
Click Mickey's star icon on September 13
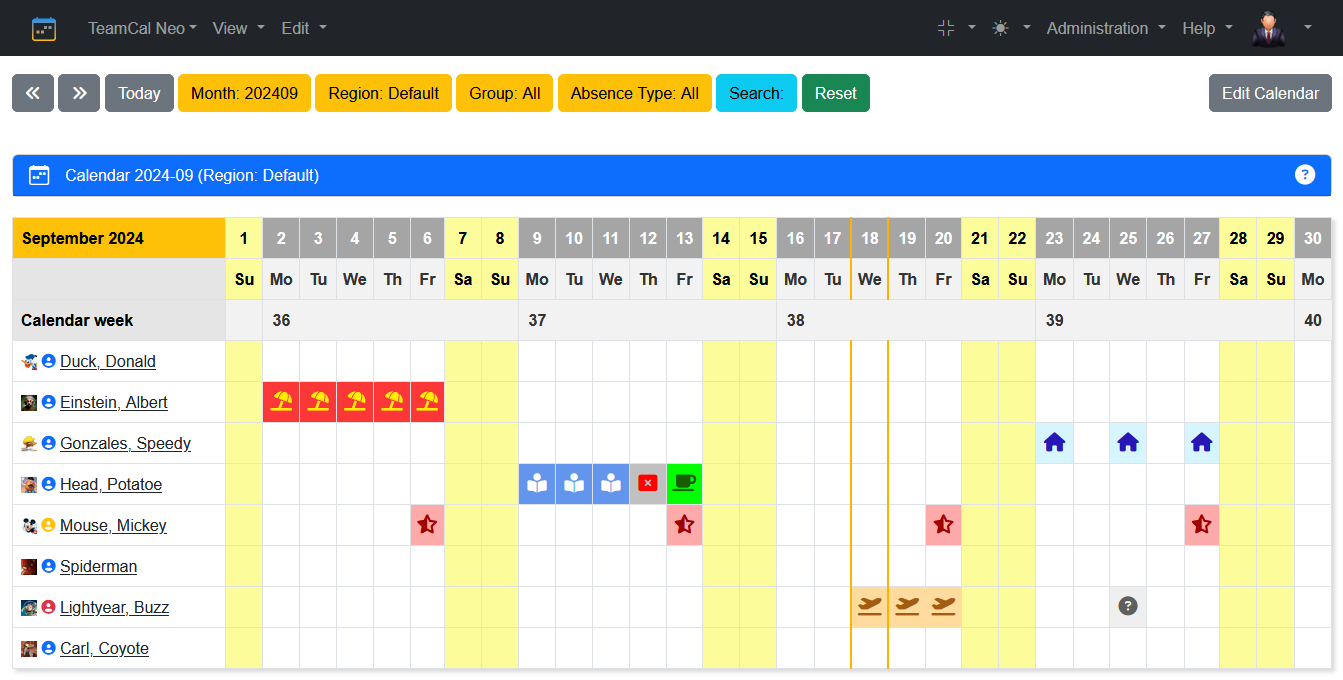[684, 525]
